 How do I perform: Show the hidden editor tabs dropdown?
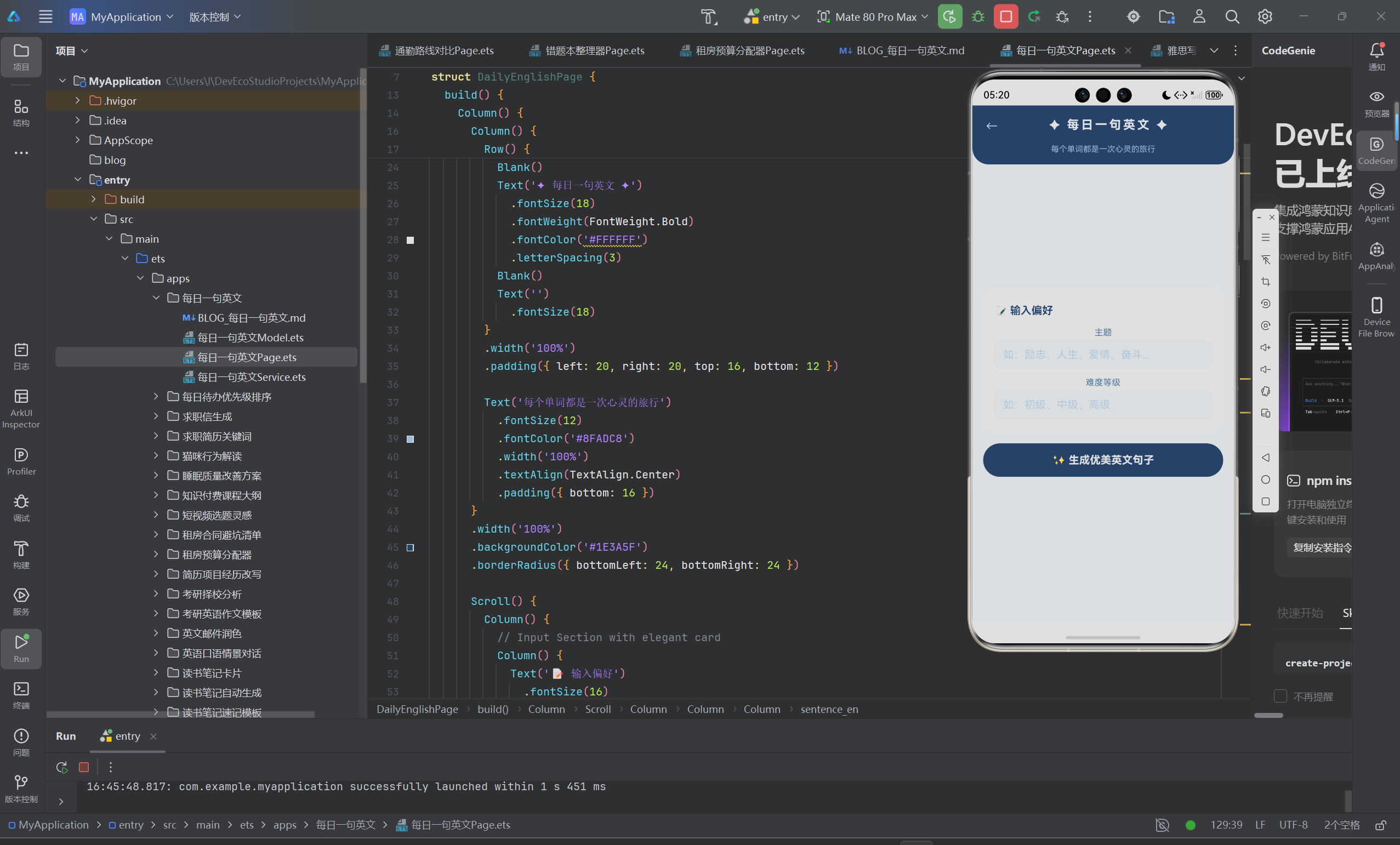click(1214, 50)
